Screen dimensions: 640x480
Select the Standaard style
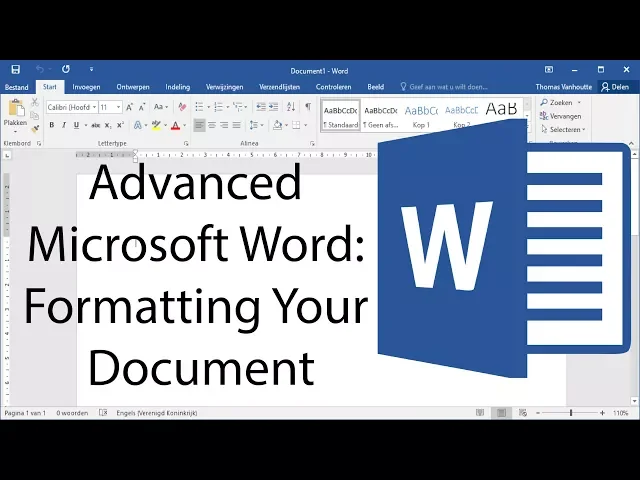coord(341,116)
